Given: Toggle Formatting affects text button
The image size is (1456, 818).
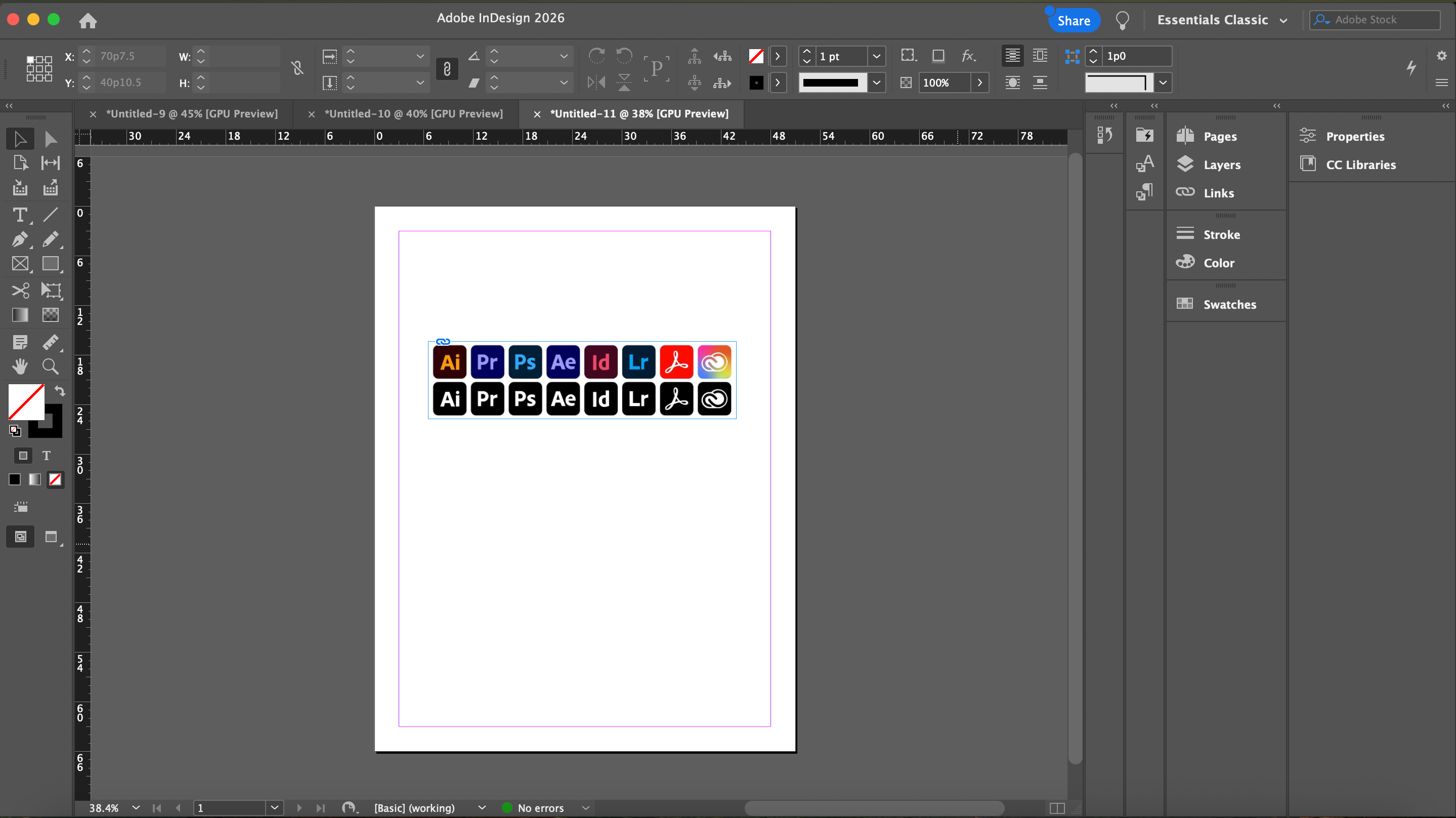Looking at the screenshot, I should pos(47,456).
